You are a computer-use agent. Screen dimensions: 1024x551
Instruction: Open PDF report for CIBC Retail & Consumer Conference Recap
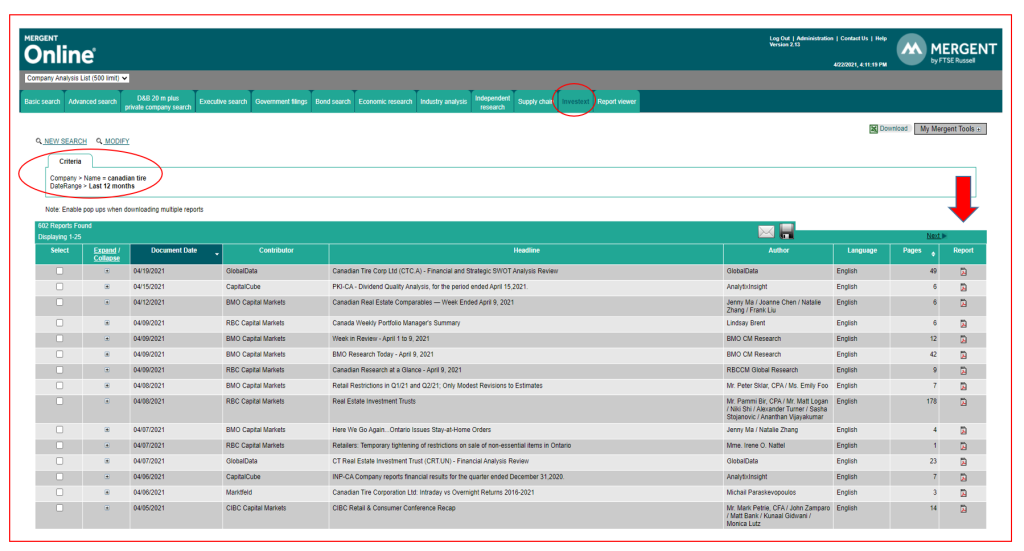pos(963,509)
